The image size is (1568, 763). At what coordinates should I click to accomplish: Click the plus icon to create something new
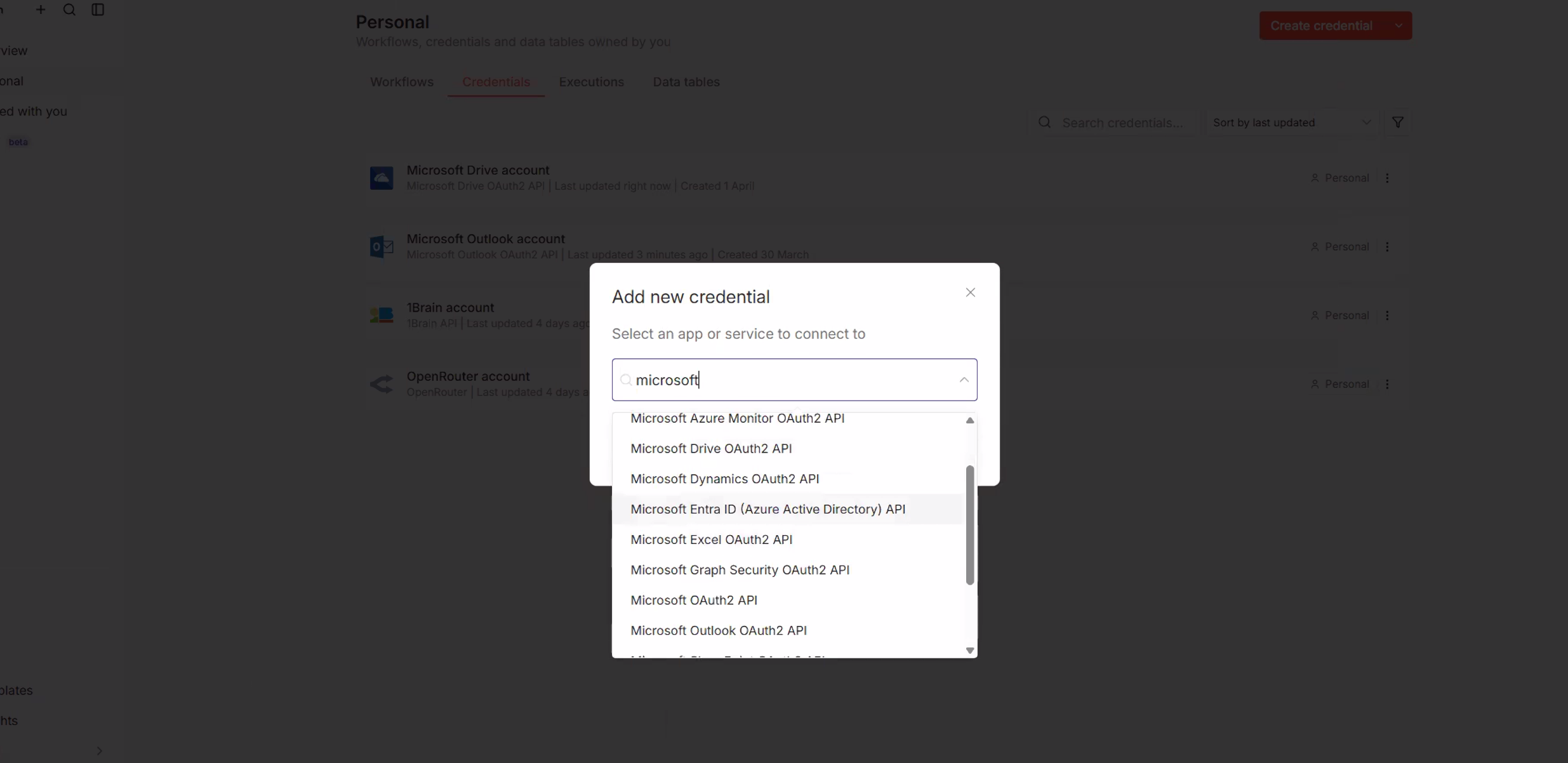click(x=41, y=10)
